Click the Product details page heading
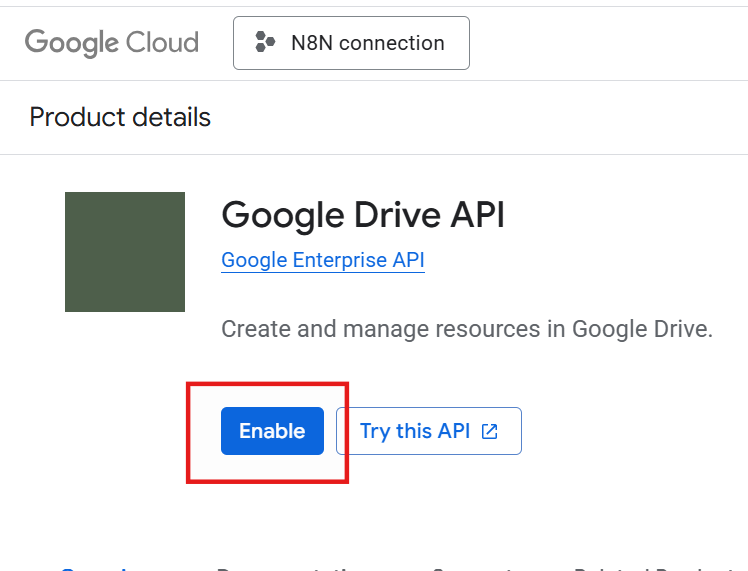The width and height of the screenshot is (748, 571). pyautogui.click(x=120, y=117)
